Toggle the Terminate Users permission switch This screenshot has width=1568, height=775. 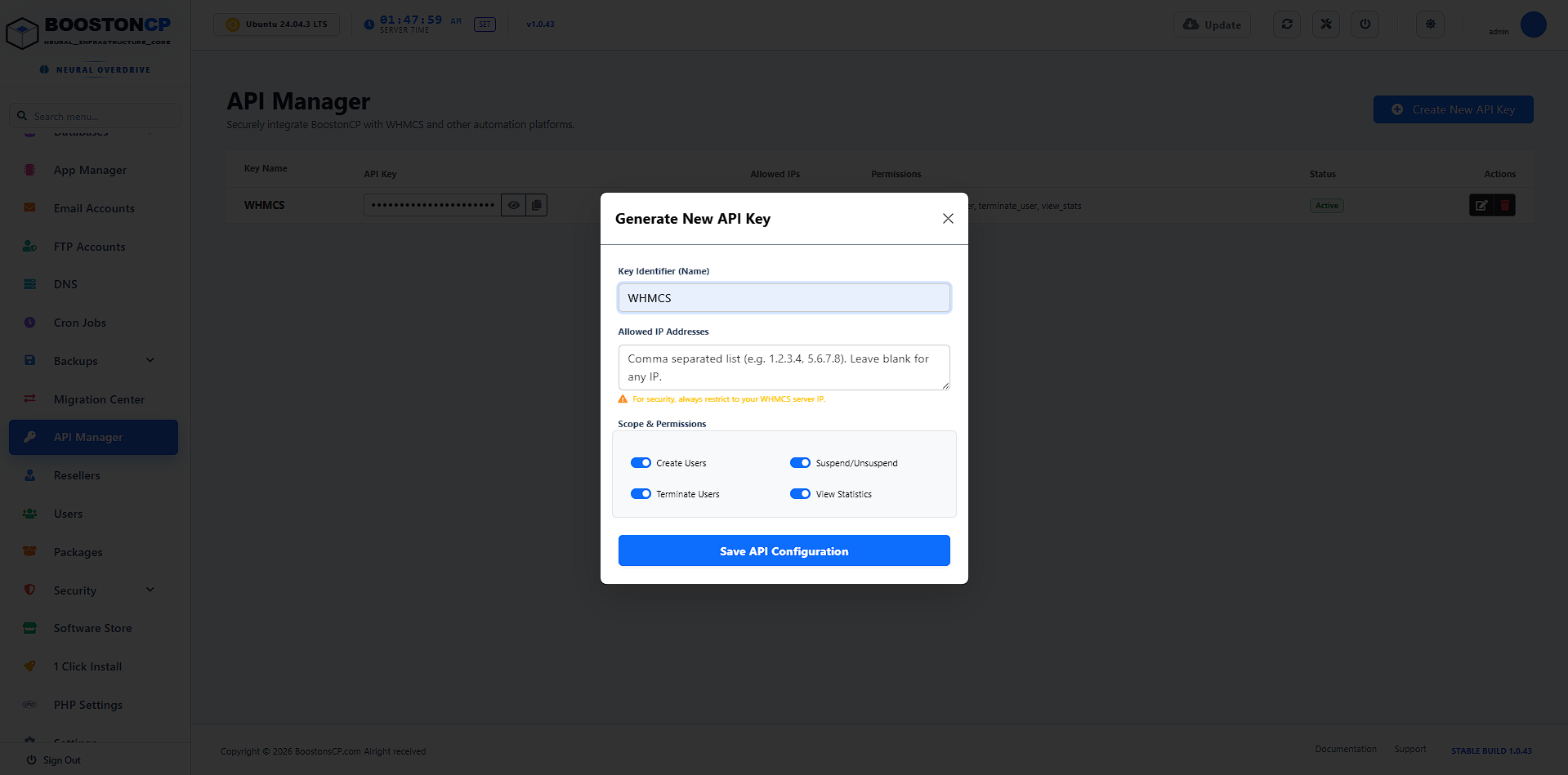click(x=641, y=494)
